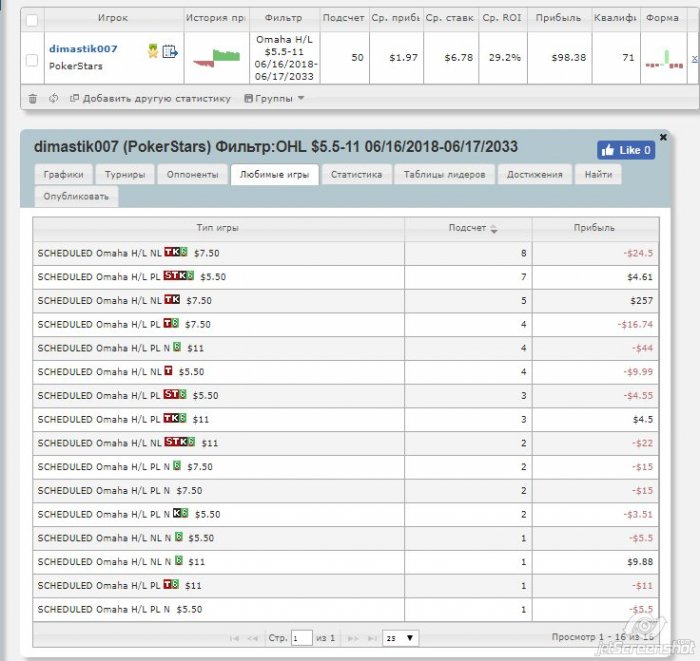Viewport: 700px width, 661px height.
Task: Click the TK badge in NL $7.50 row
Action: tap(172, 299)
